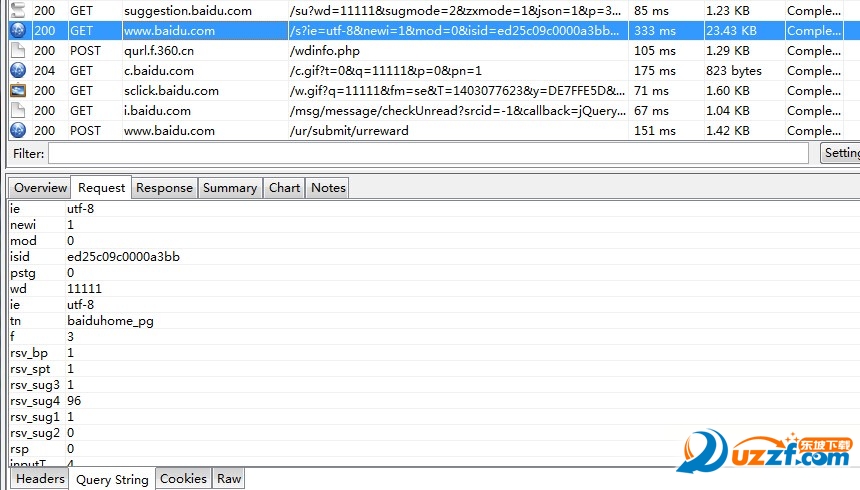860x490 pixels.
Task: Select the rsv_sug1 parameter row
Action: [x=433, y=417]
